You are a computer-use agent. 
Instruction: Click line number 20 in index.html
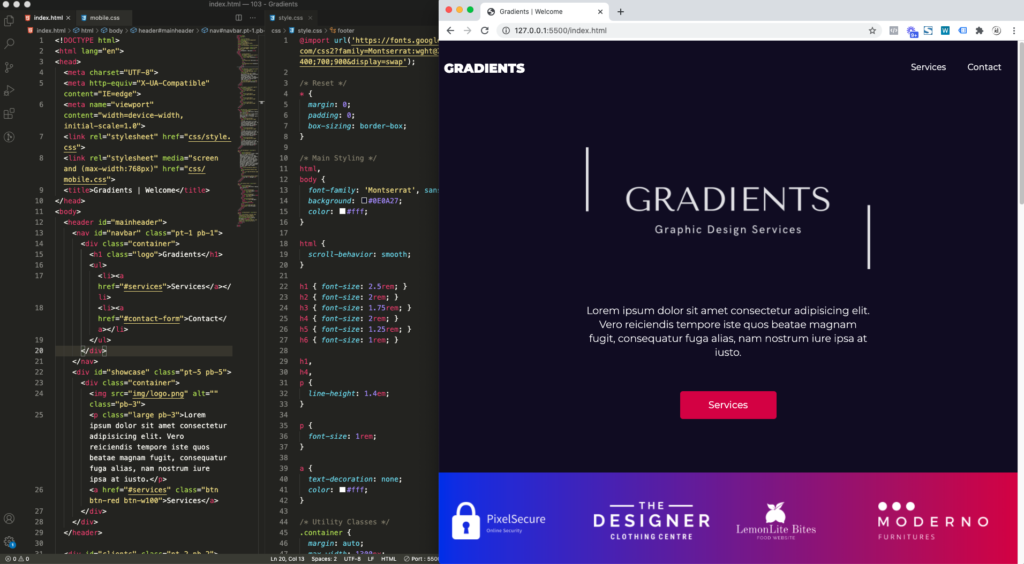(x=39, y=351)
